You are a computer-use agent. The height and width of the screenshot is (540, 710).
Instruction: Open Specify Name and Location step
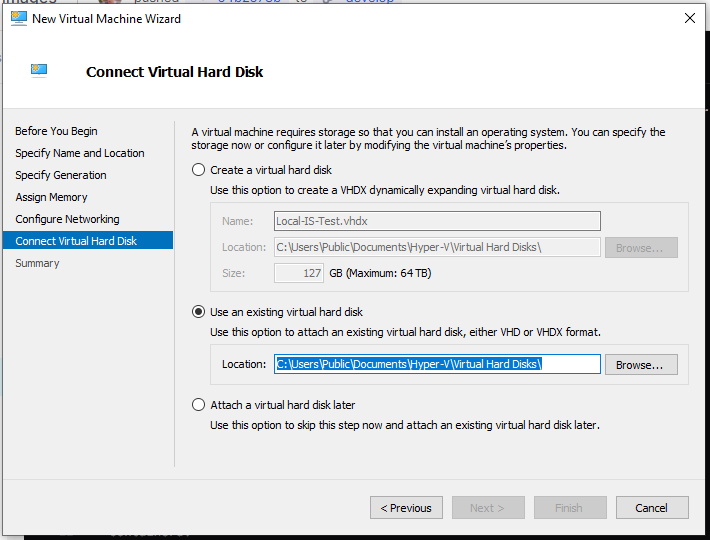tap(80, 153)
